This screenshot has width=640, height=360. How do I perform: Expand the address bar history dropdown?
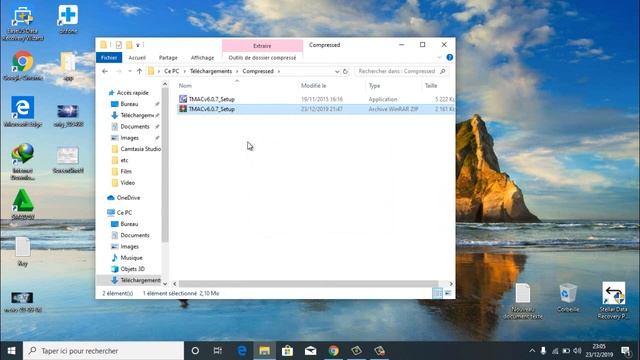point(337,71)
